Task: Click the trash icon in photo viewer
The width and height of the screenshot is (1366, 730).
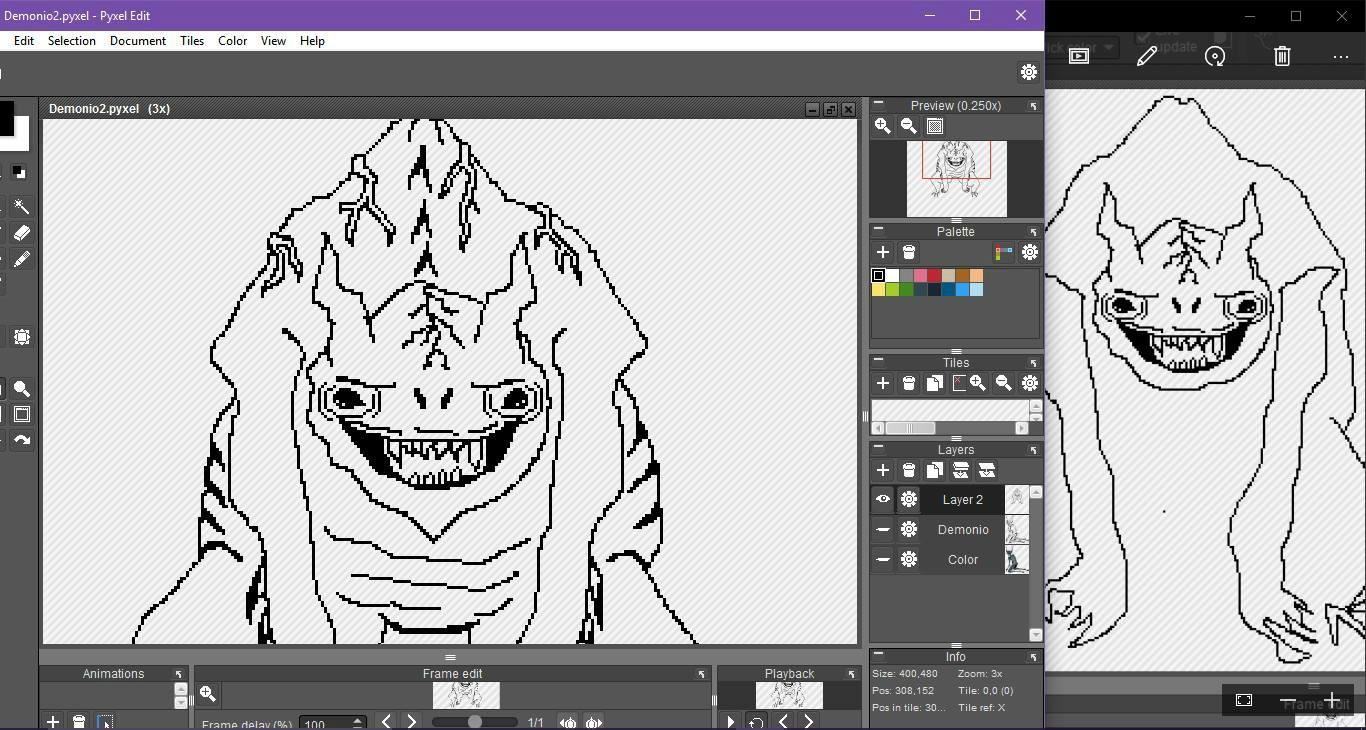Action: pos(1282,57)
